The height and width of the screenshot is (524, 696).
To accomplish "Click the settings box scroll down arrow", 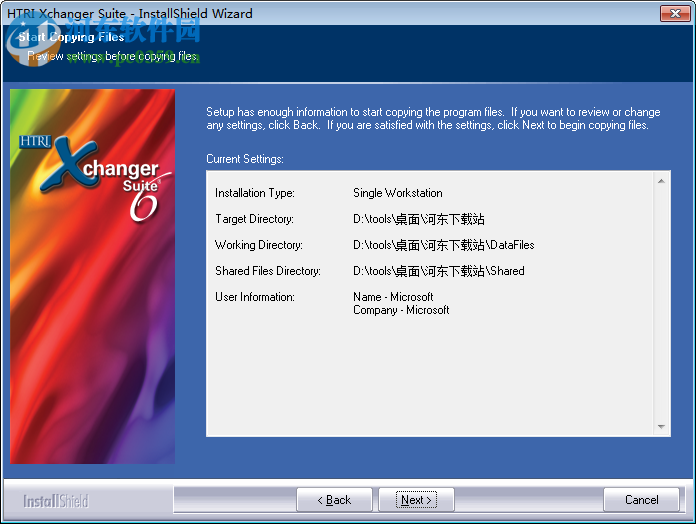I will point(661,426).
